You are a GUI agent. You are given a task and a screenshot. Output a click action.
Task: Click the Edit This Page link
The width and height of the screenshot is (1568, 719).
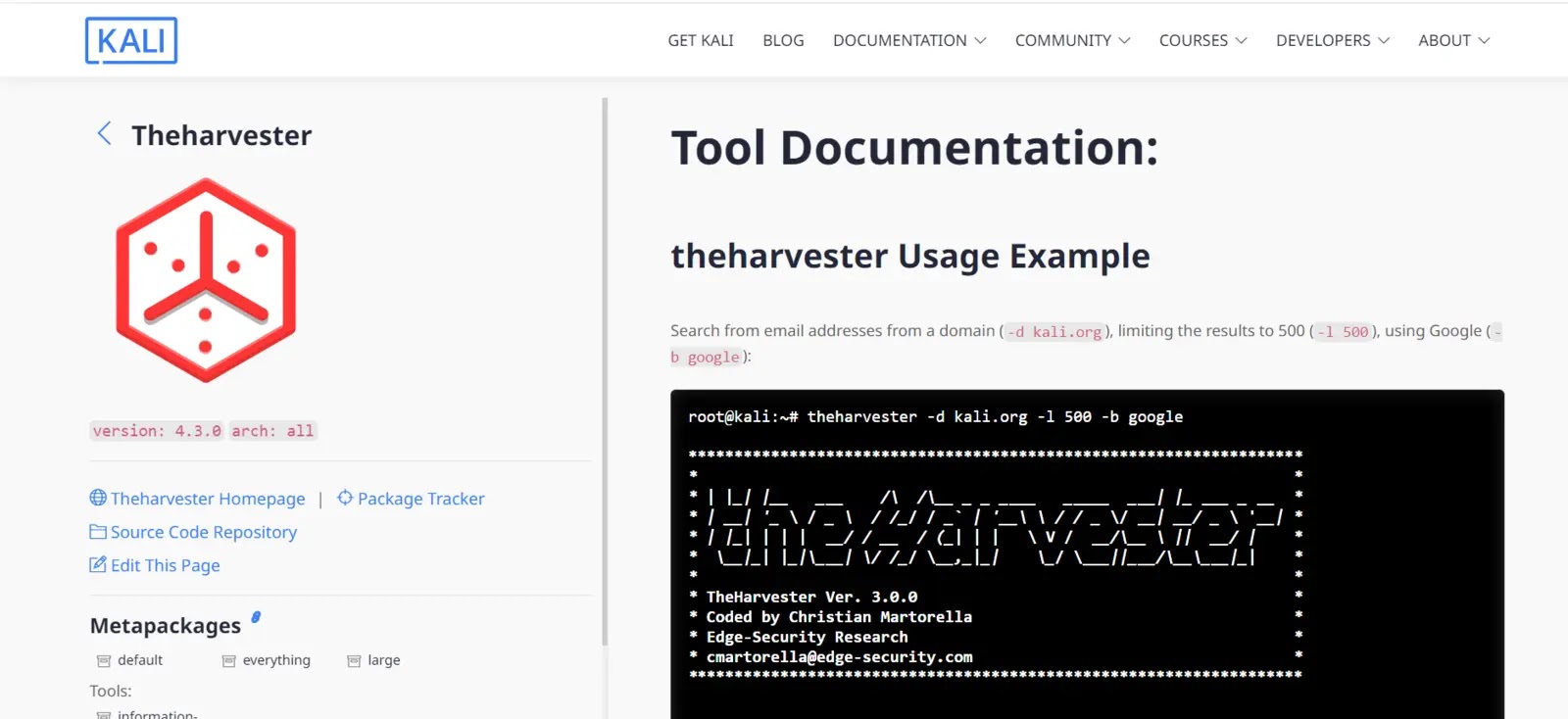pos(166,565)
